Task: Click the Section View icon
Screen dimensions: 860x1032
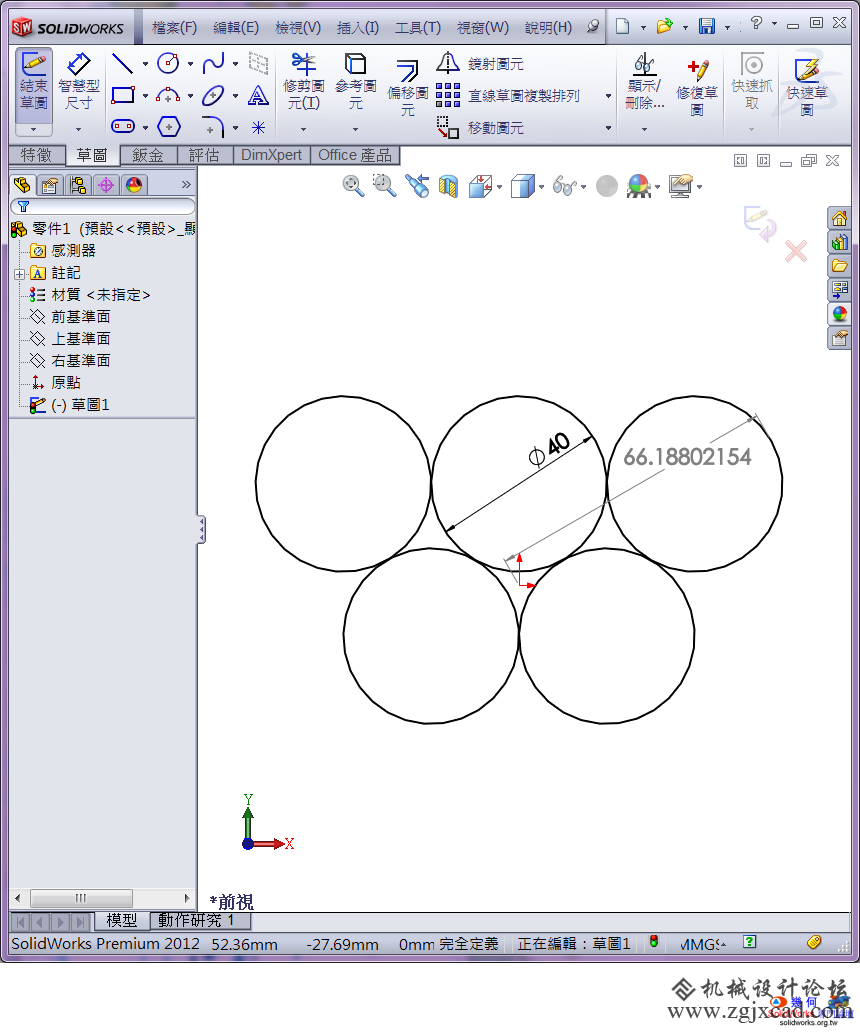Action: tap(449, 186)
